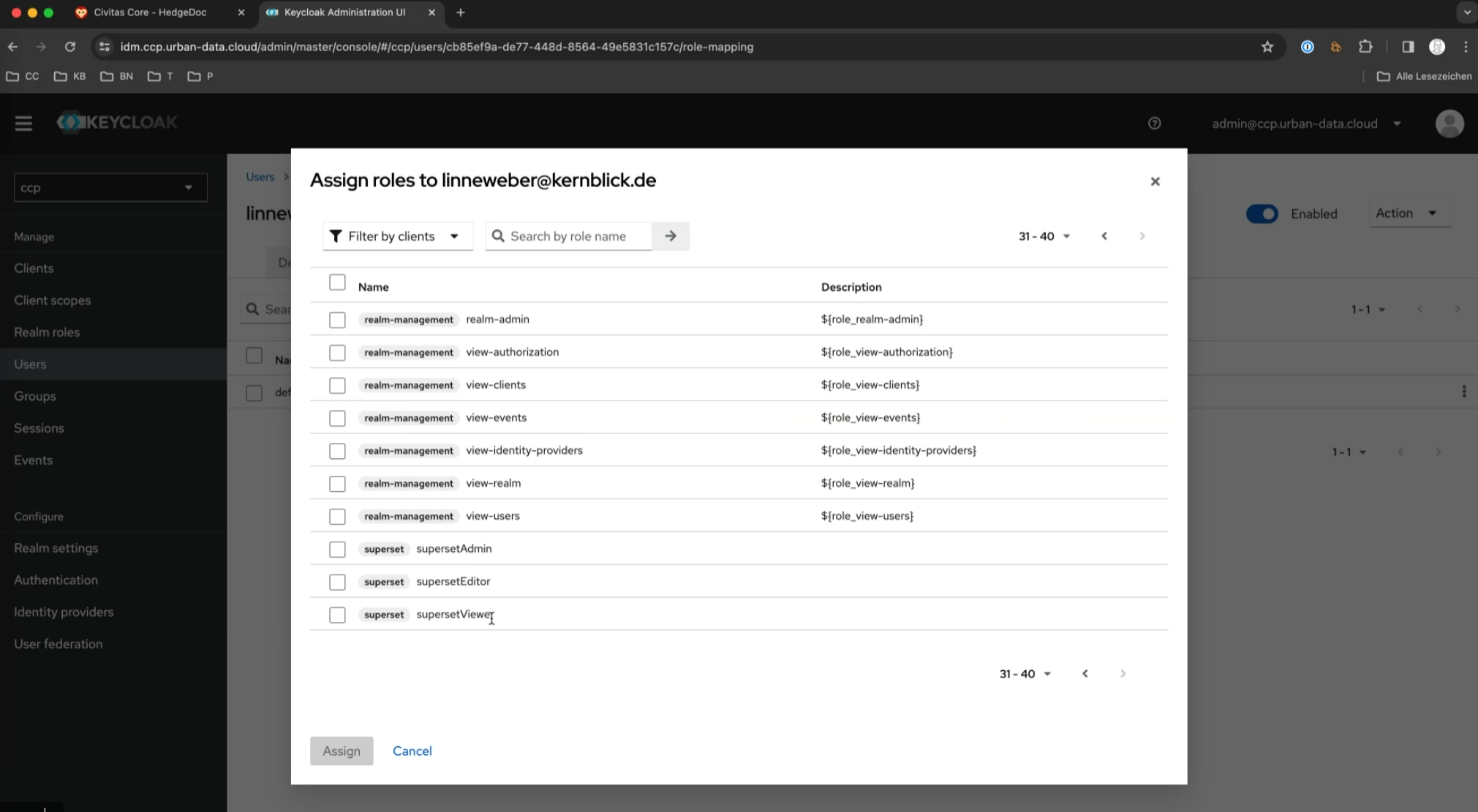Select Groups in the sidebar
The height and width of the screenshot is (812, 1478).
(35, 396)
